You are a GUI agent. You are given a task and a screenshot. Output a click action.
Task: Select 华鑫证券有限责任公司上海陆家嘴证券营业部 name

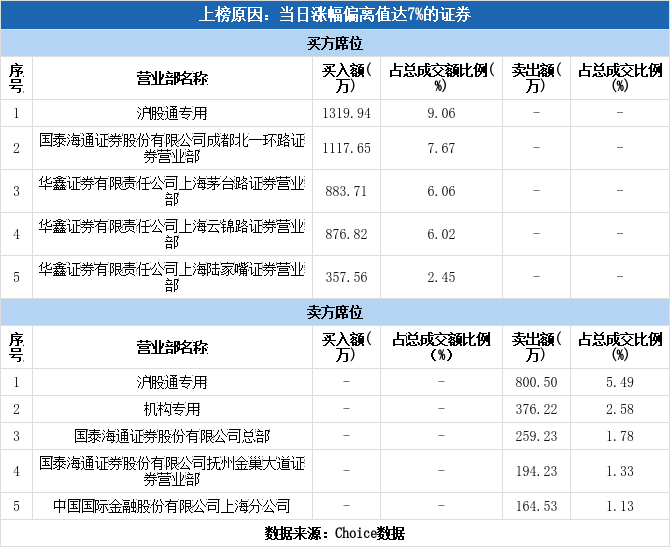click(x=172, y=277)
